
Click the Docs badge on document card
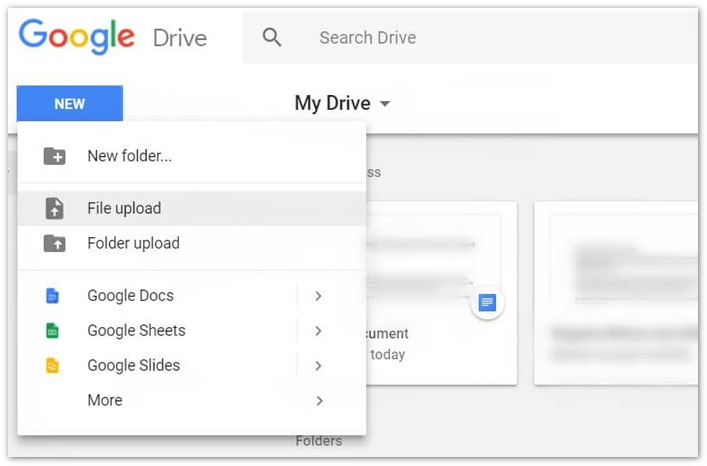tap(487, 302)
